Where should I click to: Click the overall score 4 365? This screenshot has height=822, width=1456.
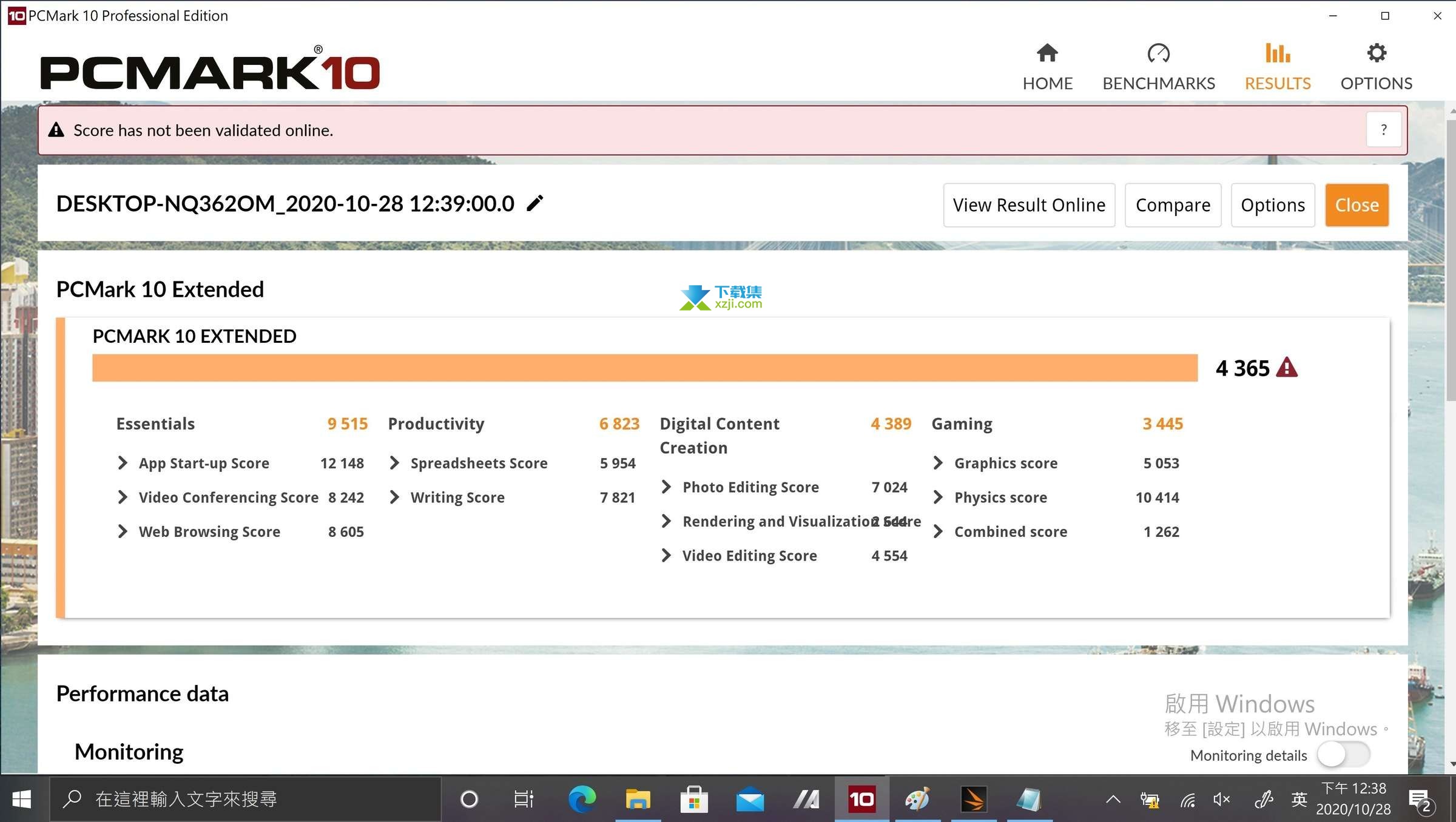point(1242,368)
